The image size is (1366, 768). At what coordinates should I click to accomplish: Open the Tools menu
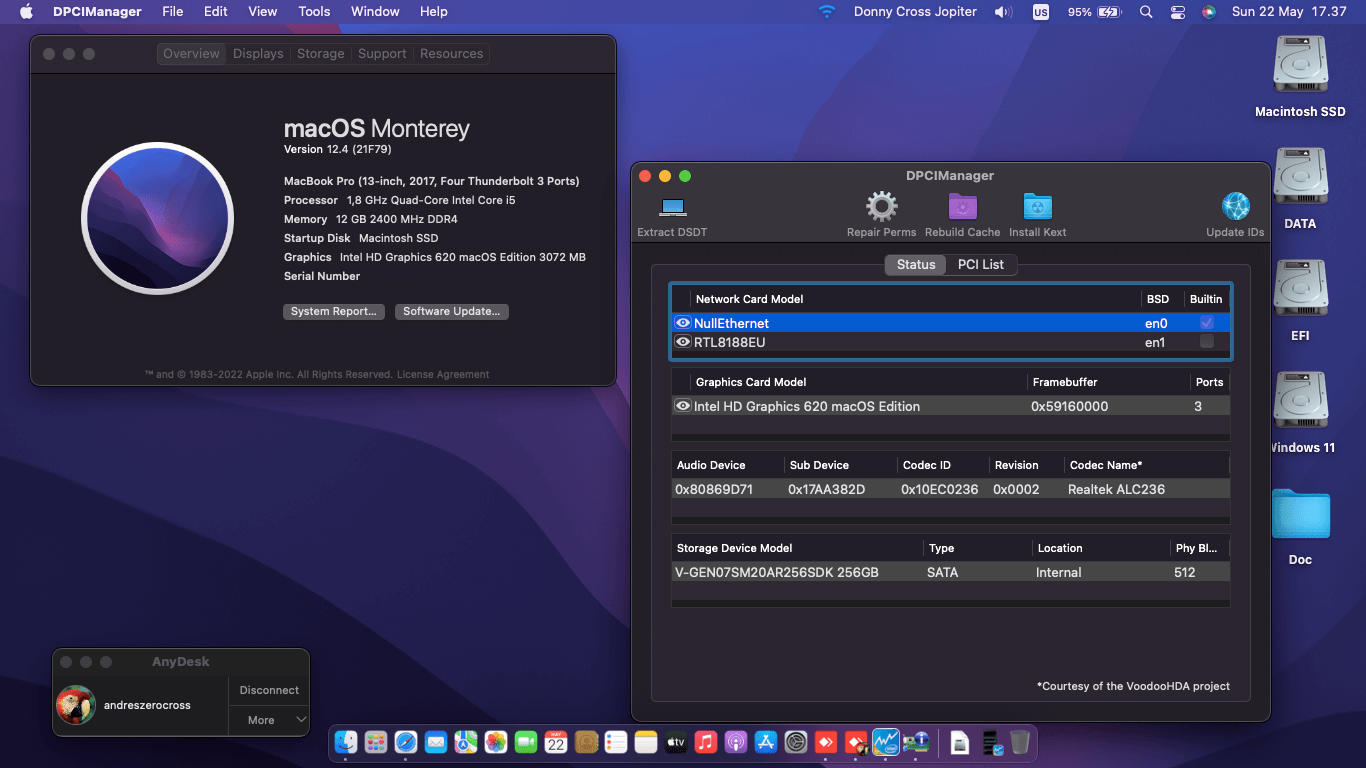tap(314, 12)
